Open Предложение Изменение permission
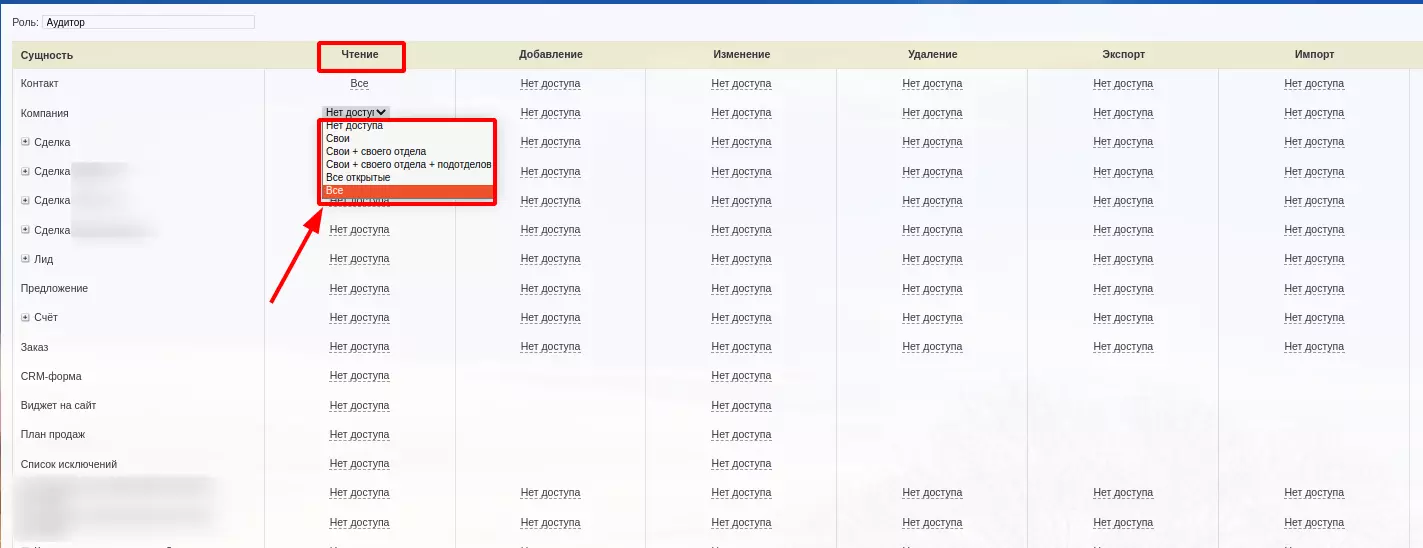 coord(741,288)
